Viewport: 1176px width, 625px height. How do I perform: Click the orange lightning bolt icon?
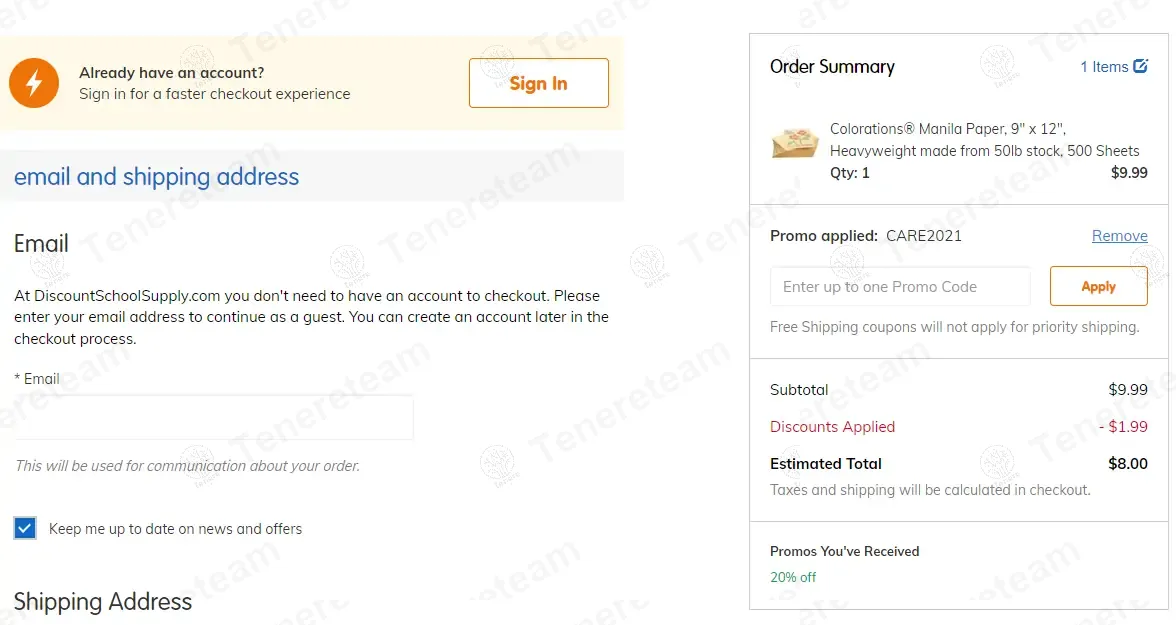coord(34,83)
